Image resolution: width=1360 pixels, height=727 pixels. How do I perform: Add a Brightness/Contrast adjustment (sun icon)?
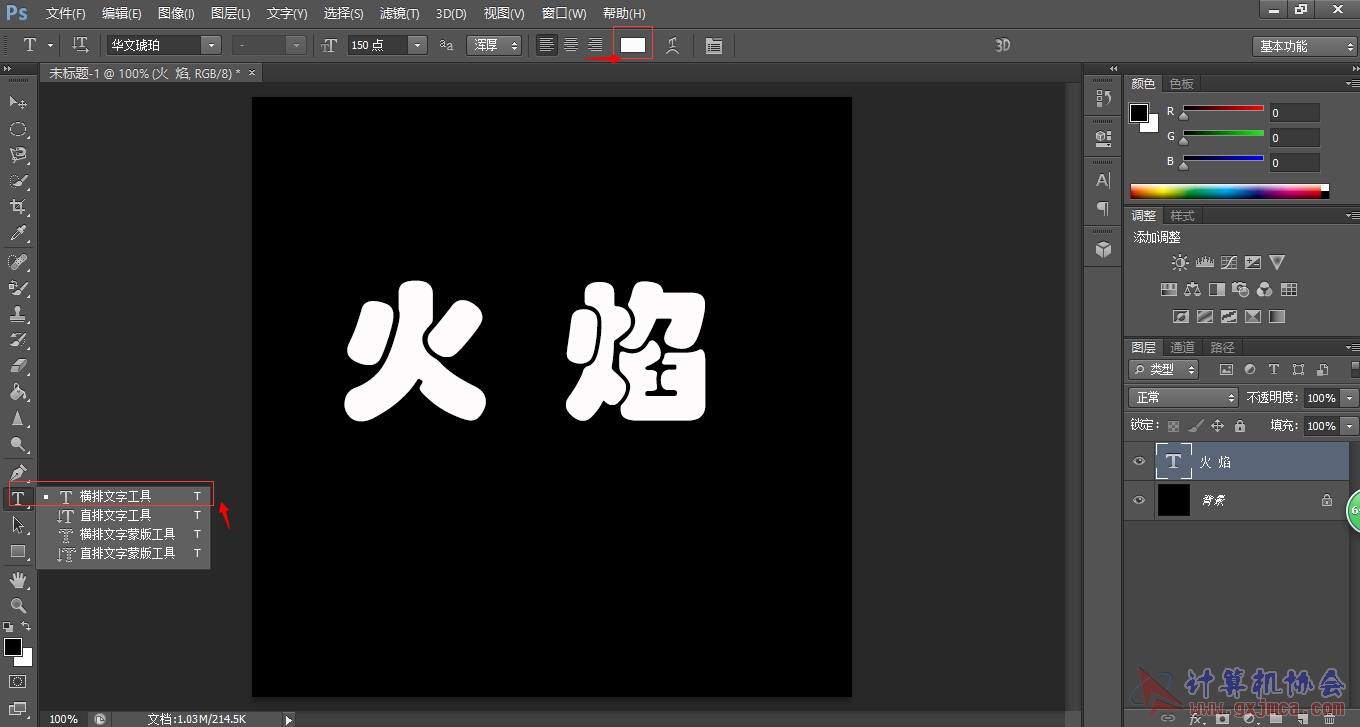pos(1180,263)
